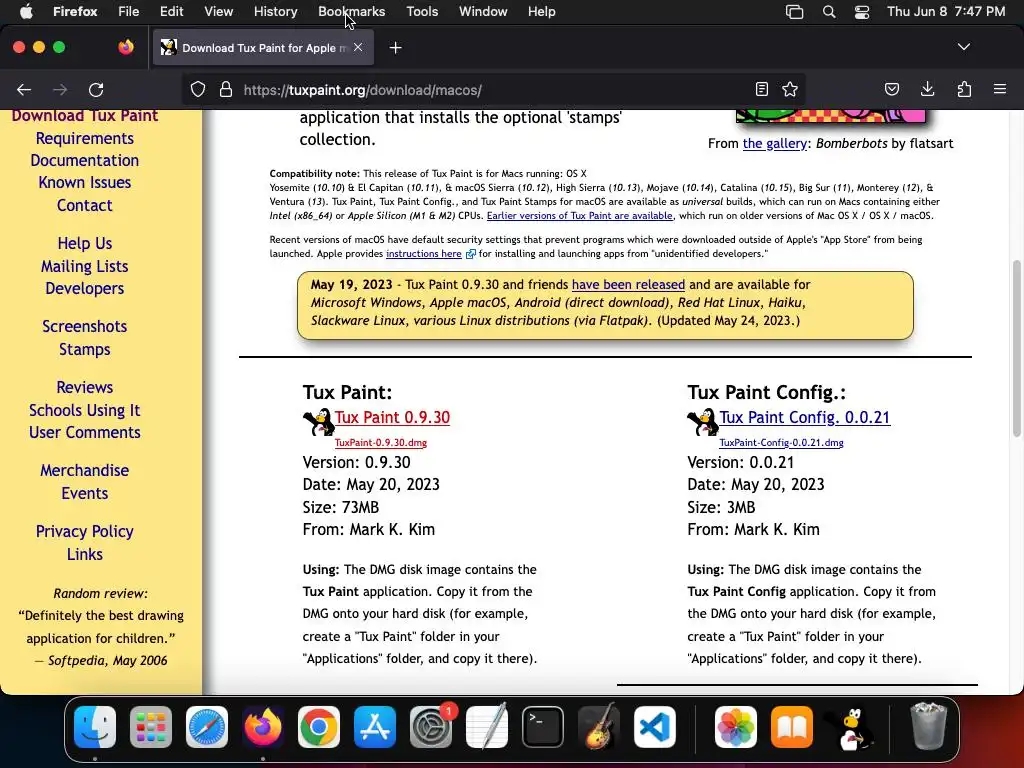Open the external link icon after instructions here
This screenshot has height=768, width=1024.
click(x=470, y=254)
